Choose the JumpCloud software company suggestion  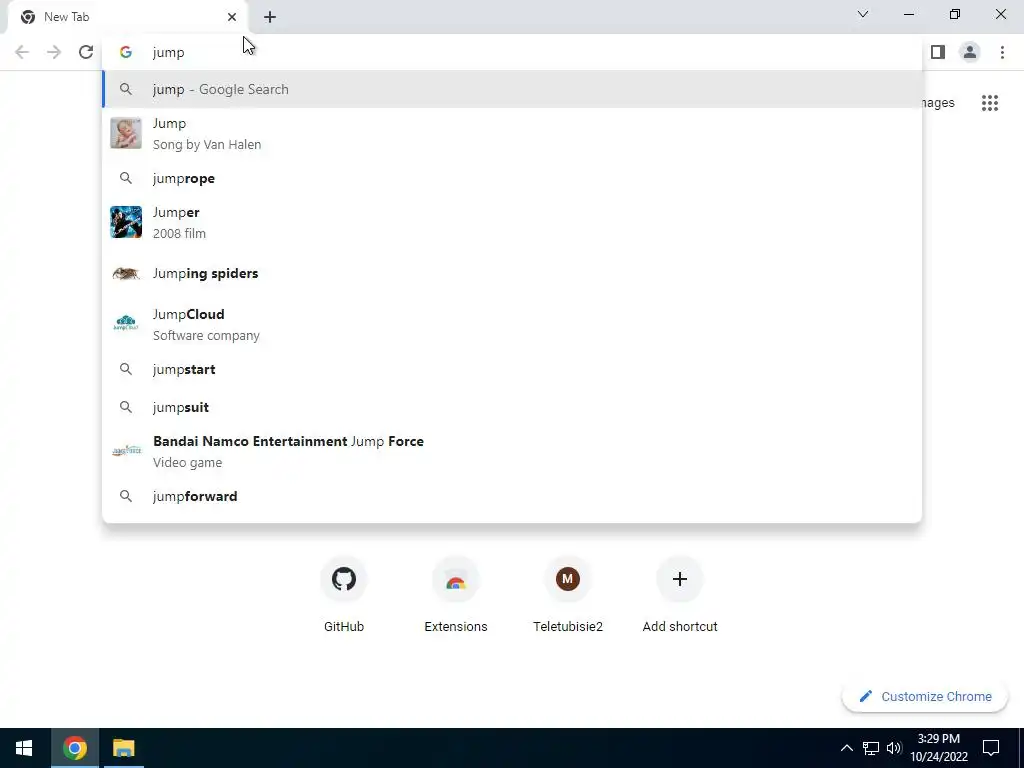tap(512, 325)
